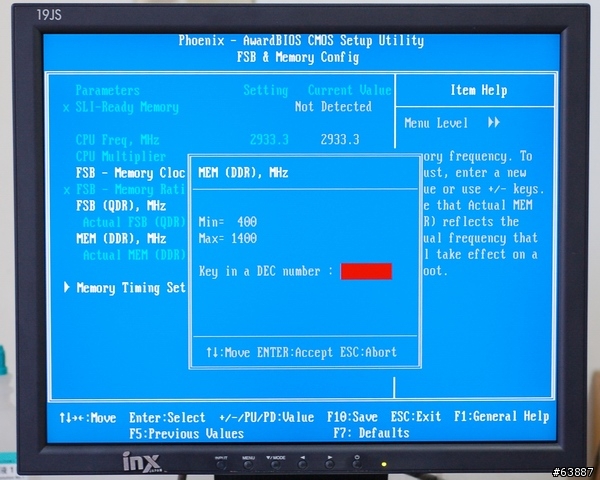Click ENTER:Accept in the dialog footer
Screen dimensions: 600x480
[295, 352]
